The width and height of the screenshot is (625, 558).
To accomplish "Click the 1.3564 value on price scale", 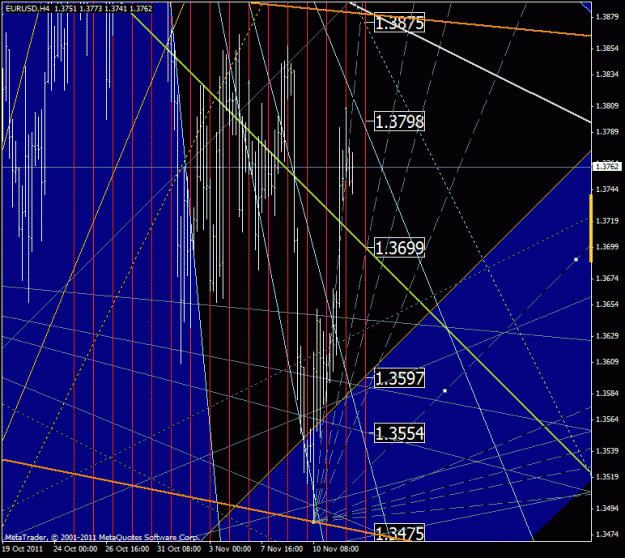I will tap(607, 419).
